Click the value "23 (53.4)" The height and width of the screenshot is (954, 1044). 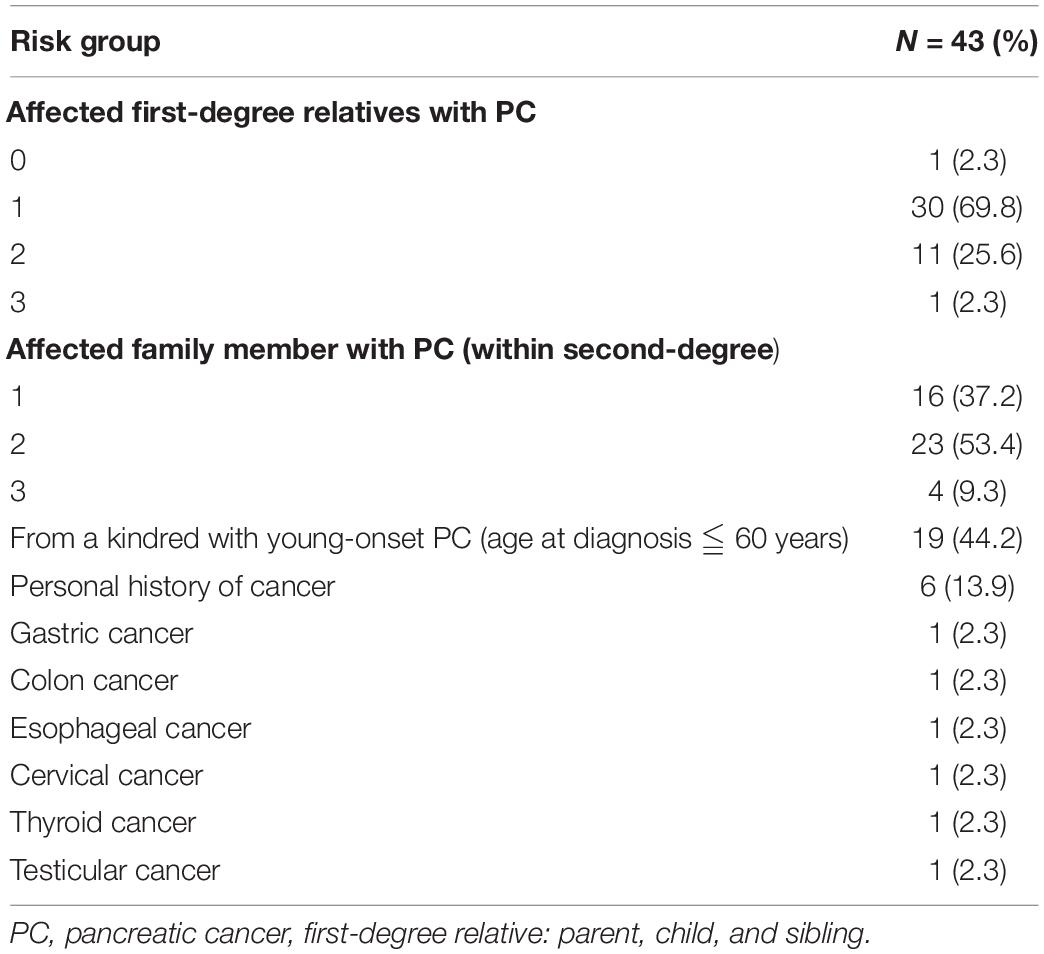tap(966, 444)
